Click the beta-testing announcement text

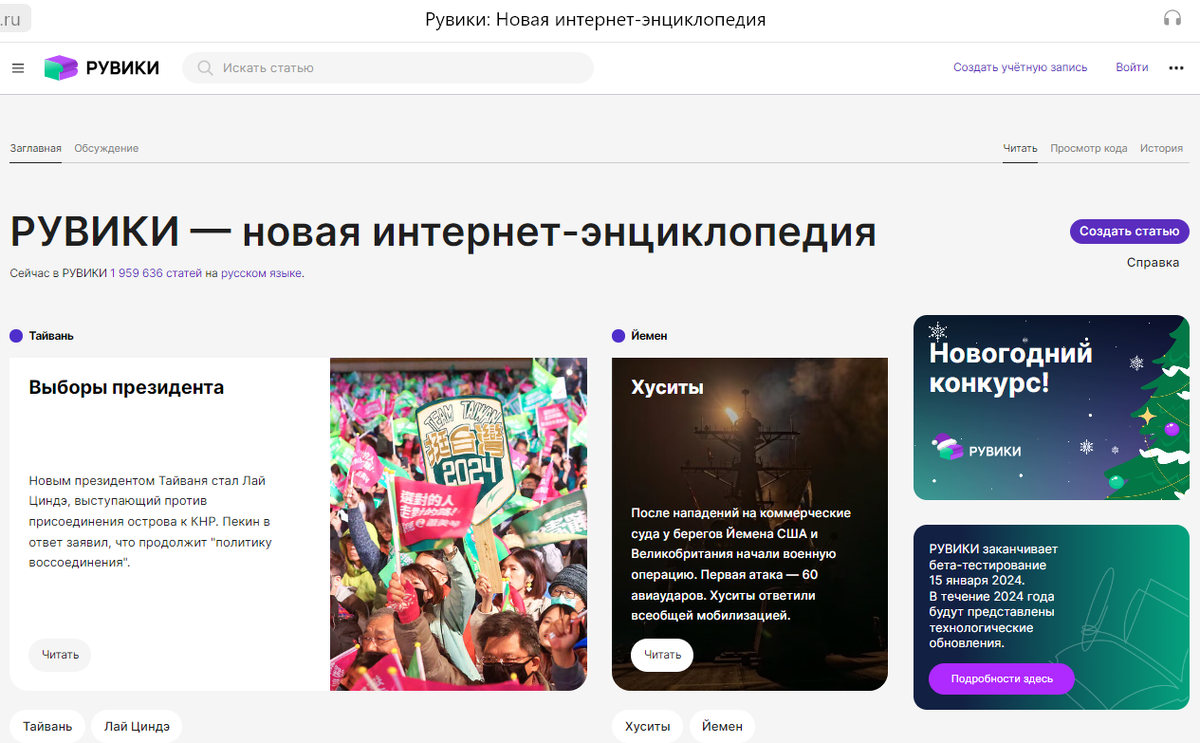pos(994,596)
